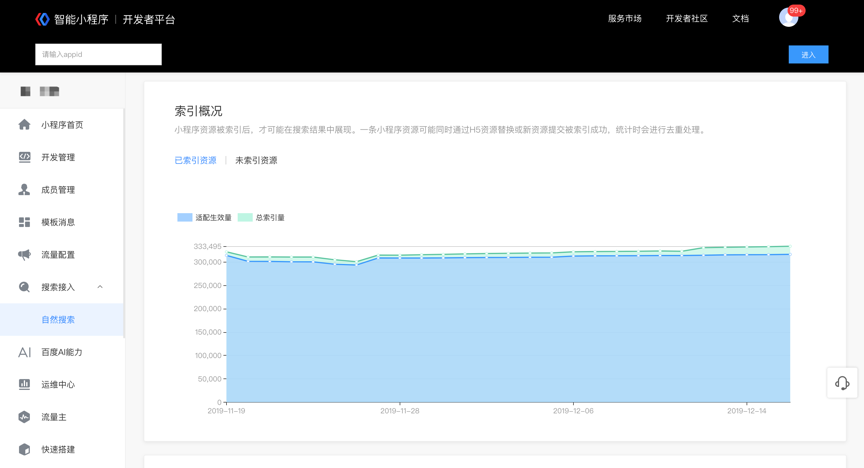This screenshot has width=864, height=468.
Task: Click the megaphone icon for 流量配置
Action: click(24, 255)
